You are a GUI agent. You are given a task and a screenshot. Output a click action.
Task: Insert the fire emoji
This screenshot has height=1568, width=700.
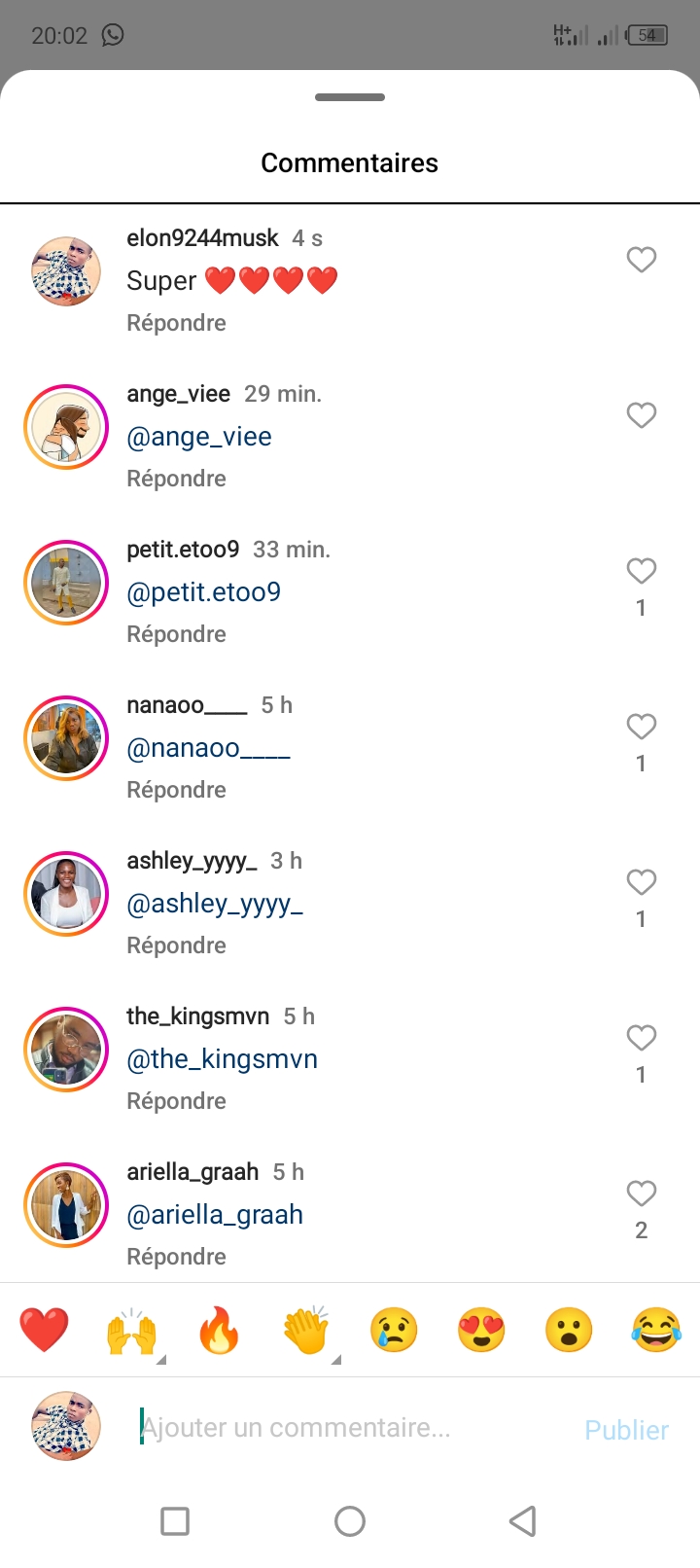(x=219, y=1330)
